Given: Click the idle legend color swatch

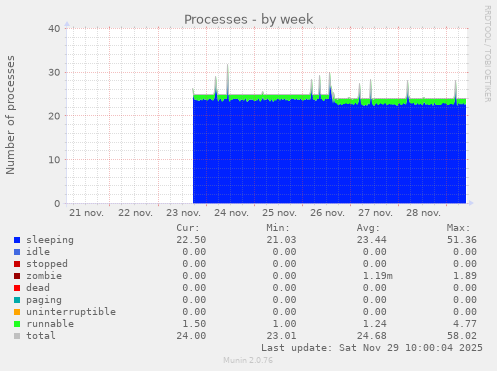Looking at the screenshot, I should [x=17, y=252].
